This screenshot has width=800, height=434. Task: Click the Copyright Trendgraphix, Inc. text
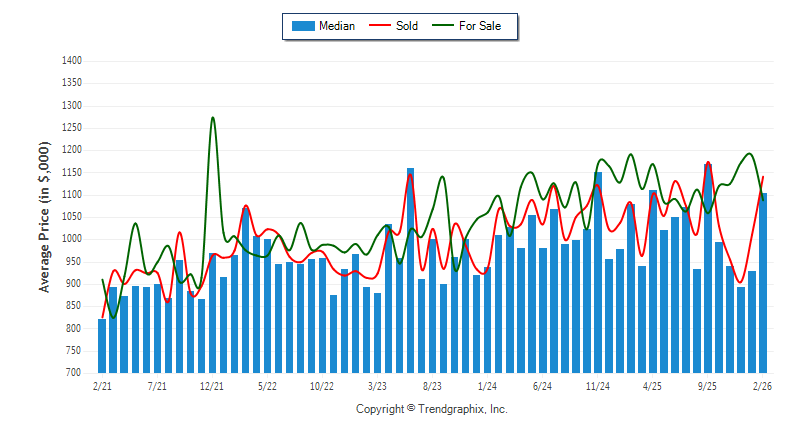point(432,410)
